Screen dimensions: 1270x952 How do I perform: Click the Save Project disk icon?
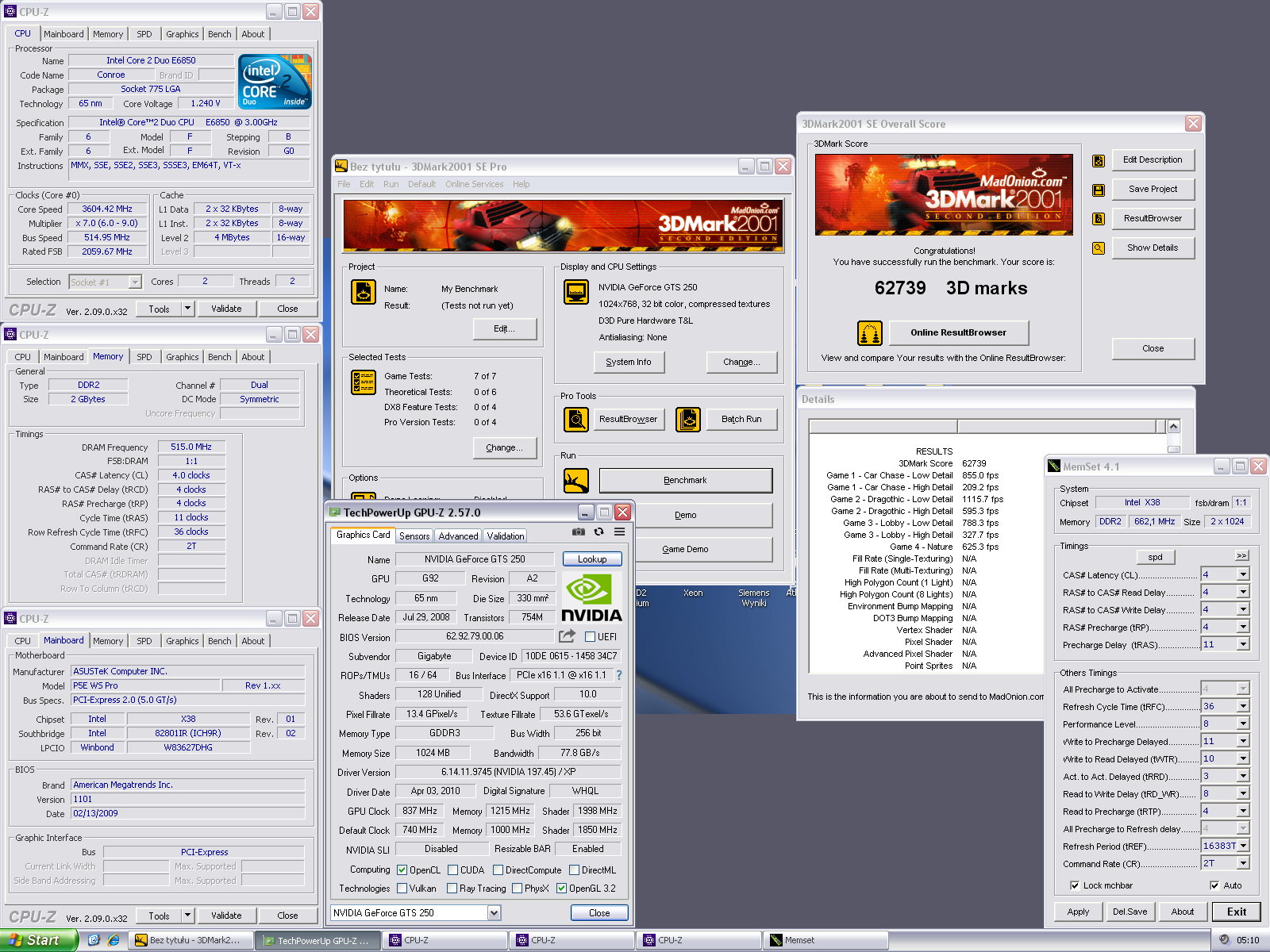point(1099,190)
